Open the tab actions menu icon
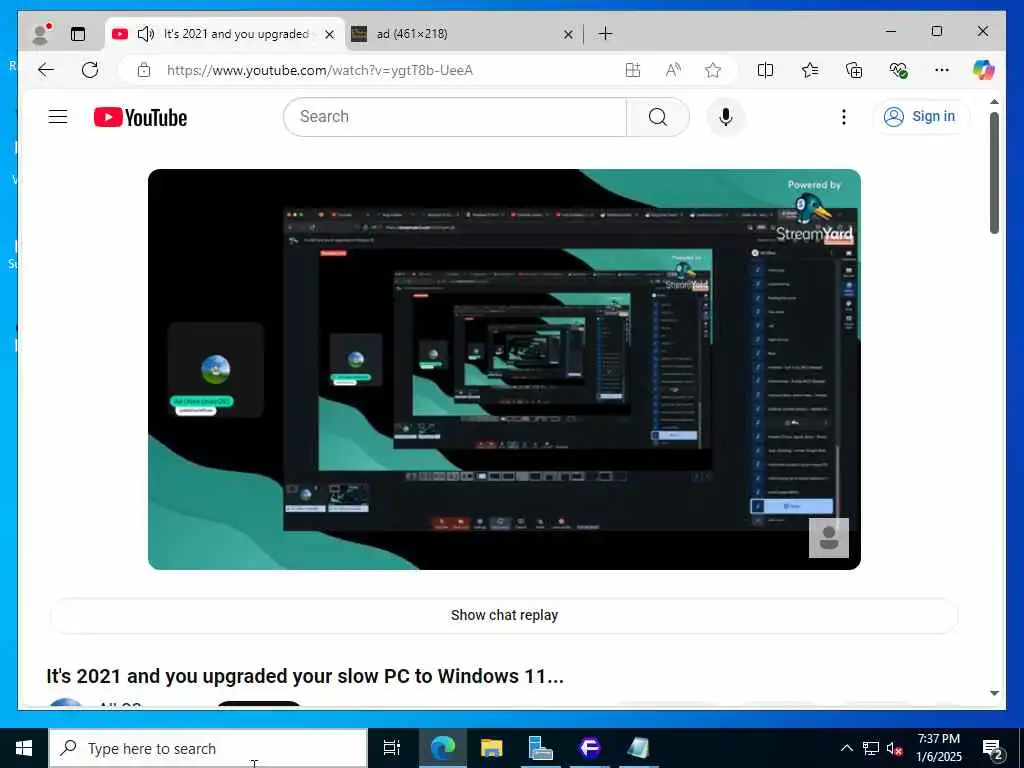The height and width of the screenshot is (768, 1024). (78, 34)
